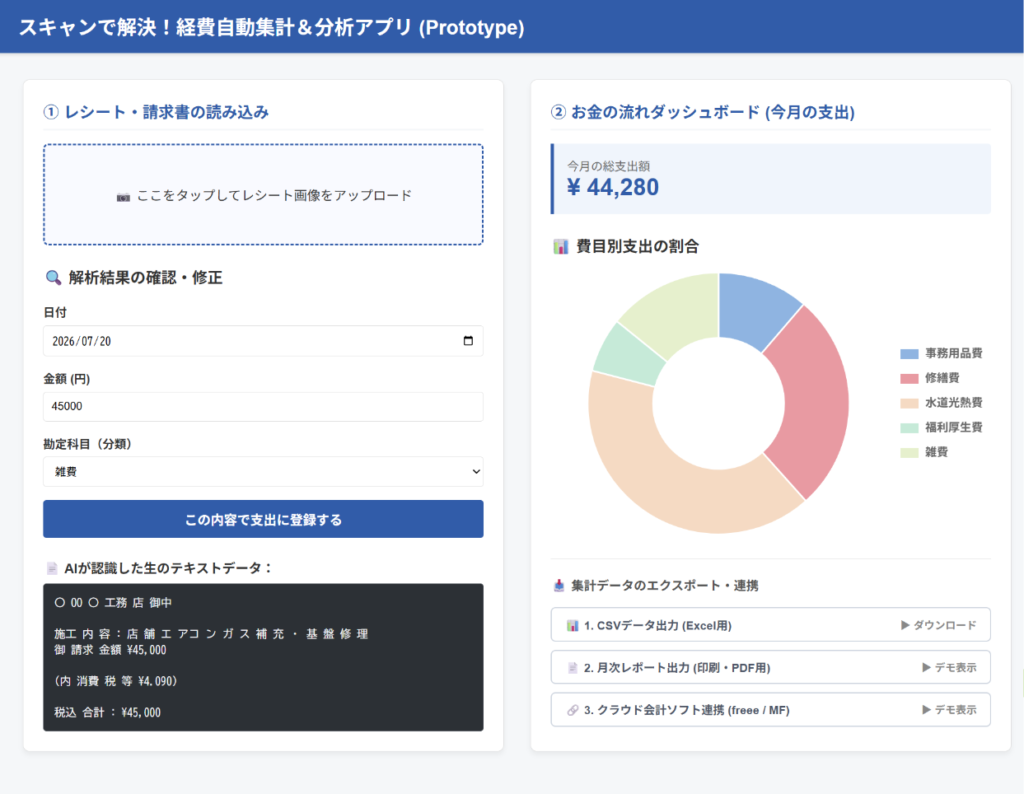Focus the 日付 date input field
1024x794 pixels.
click(x=263, y=341)
